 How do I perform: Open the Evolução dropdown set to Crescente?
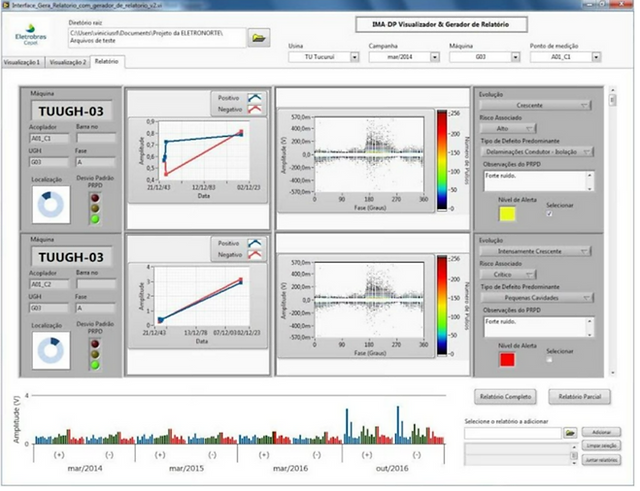coord(535,105)
